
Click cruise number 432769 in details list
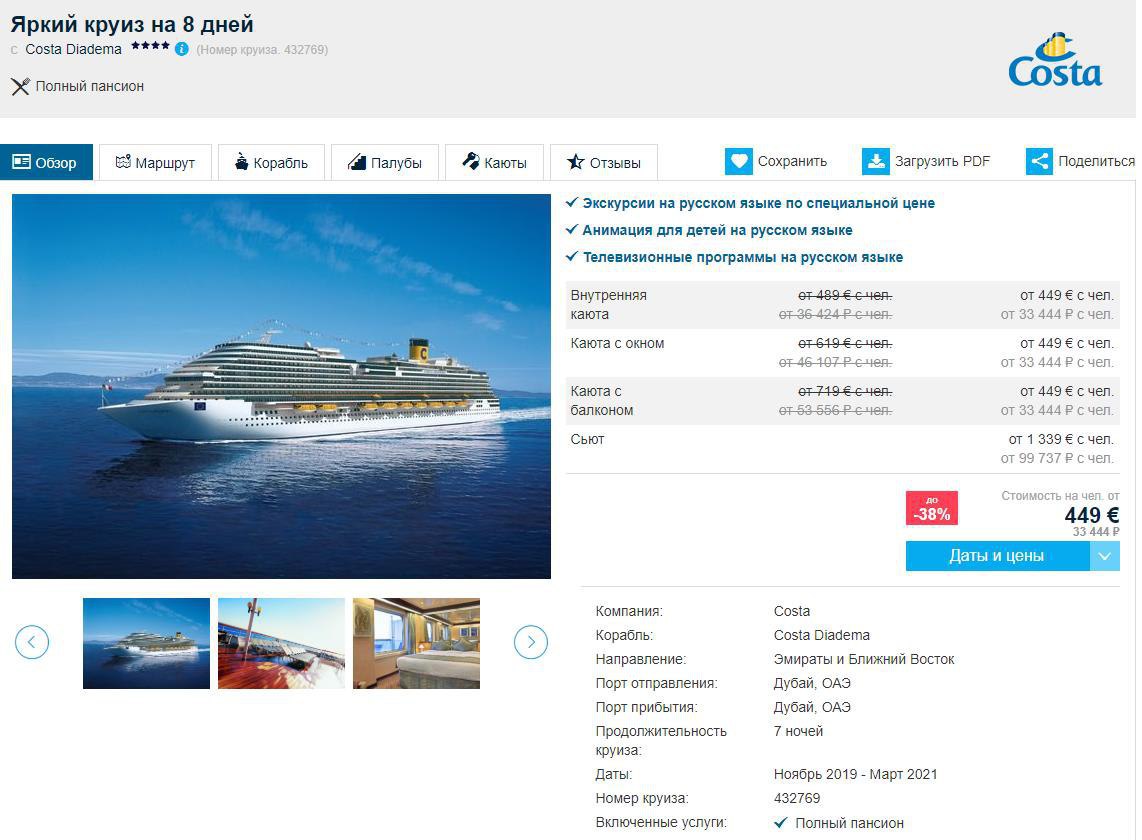[797, 798]
